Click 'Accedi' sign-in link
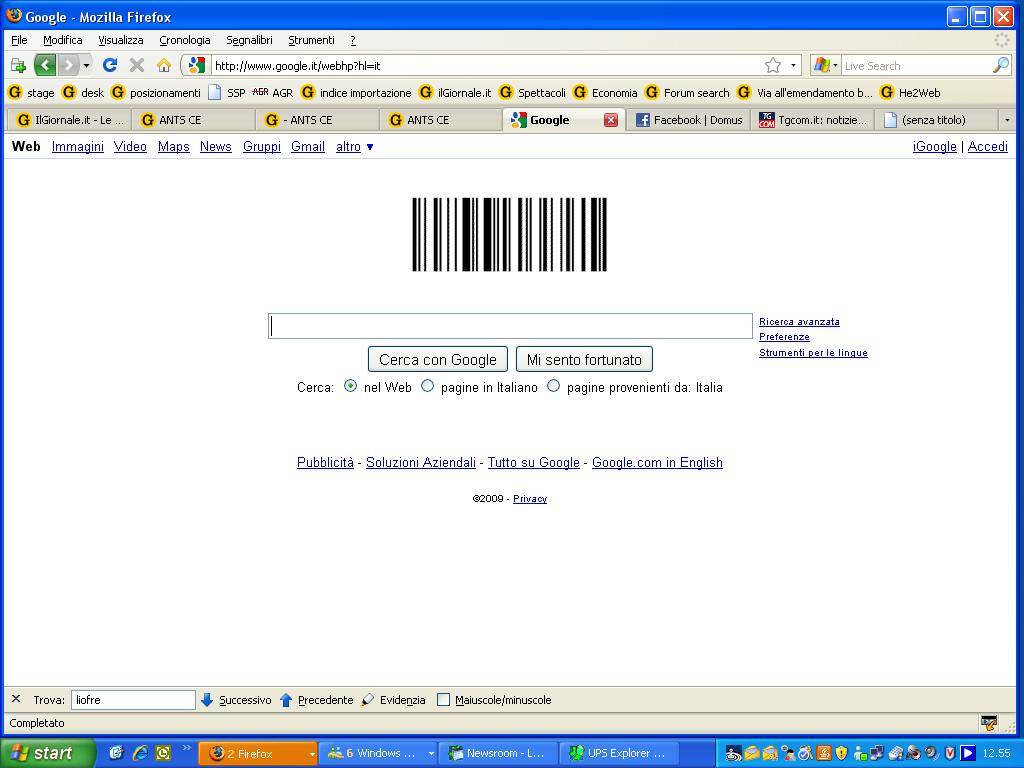Image resolution: width=1024 pixels, height=768 pixels. tap(987, 147)
